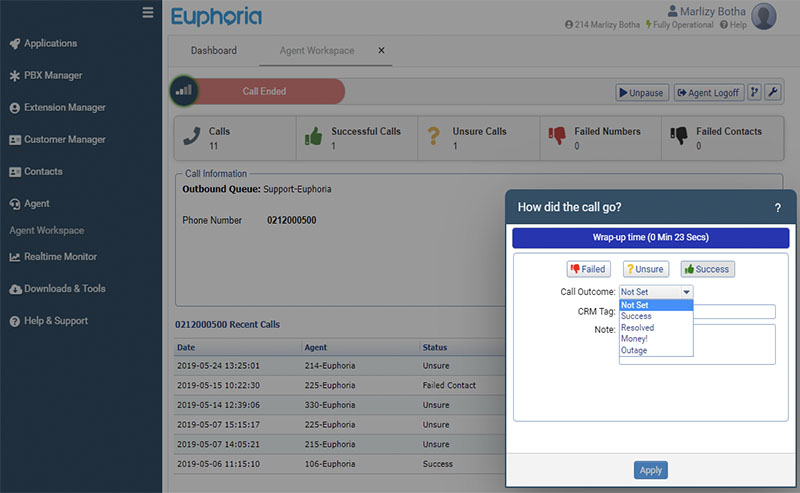Open the Realtime Monitor
The height and width of the screenshot is (493, 800).
(x=60, y=257)
